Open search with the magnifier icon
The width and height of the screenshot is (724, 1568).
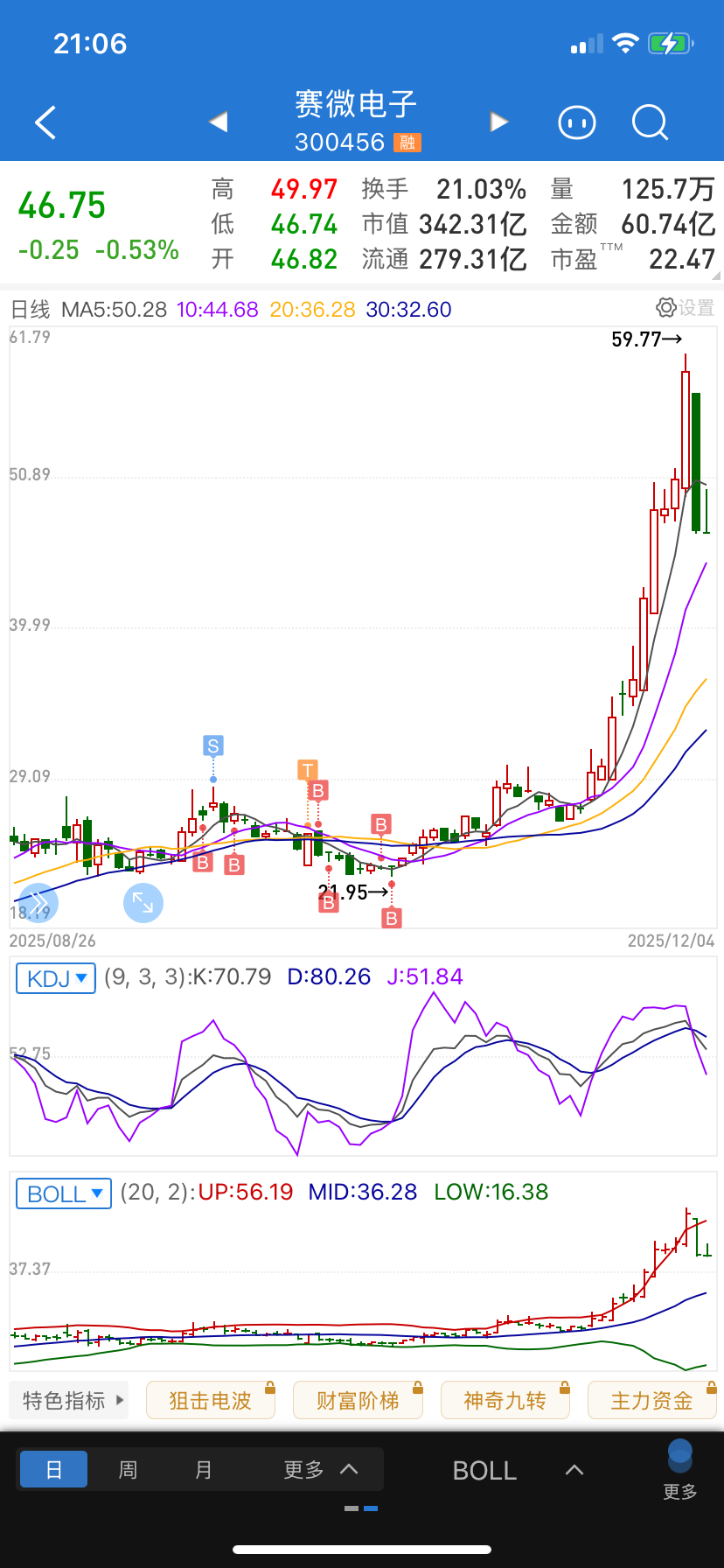650,122
